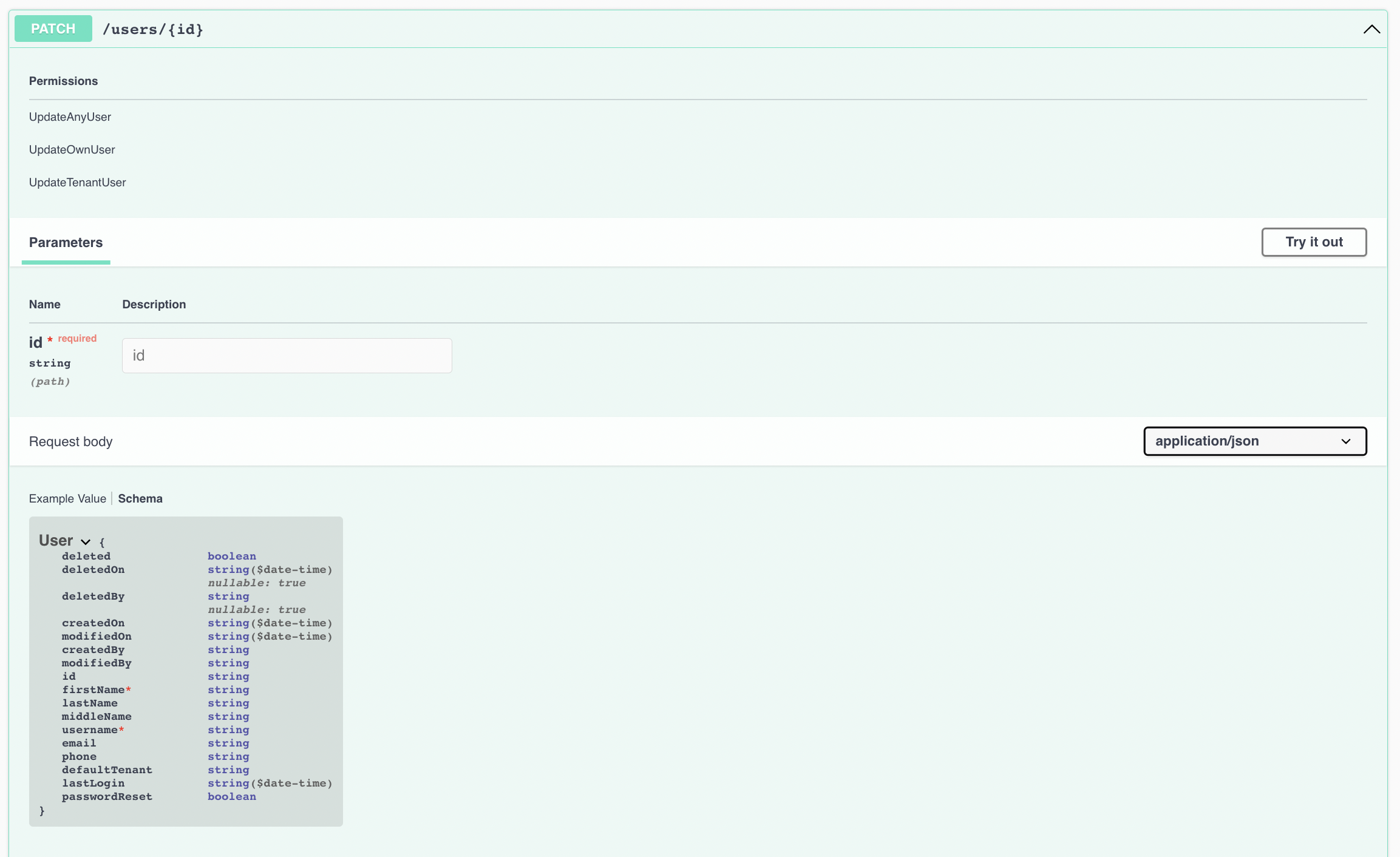Click the Try it out button
1400x857 pixels.
tap(1314, 242)
